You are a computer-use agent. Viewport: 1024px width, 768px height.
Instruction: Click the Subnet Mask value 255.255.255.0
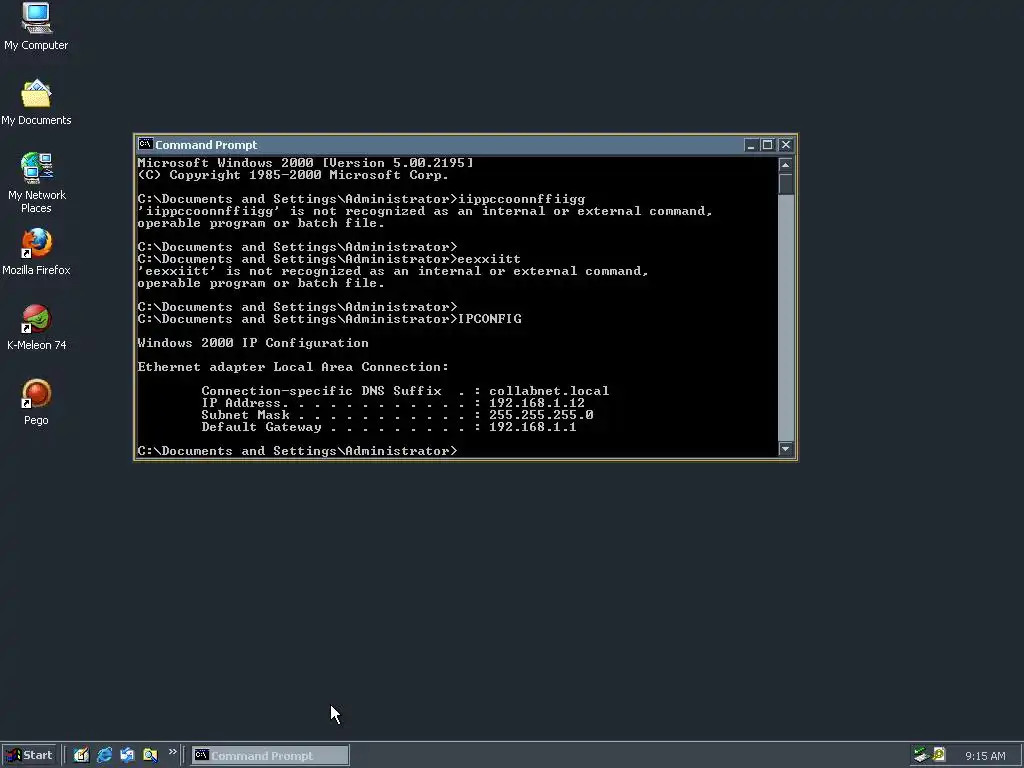coord(541,415)
